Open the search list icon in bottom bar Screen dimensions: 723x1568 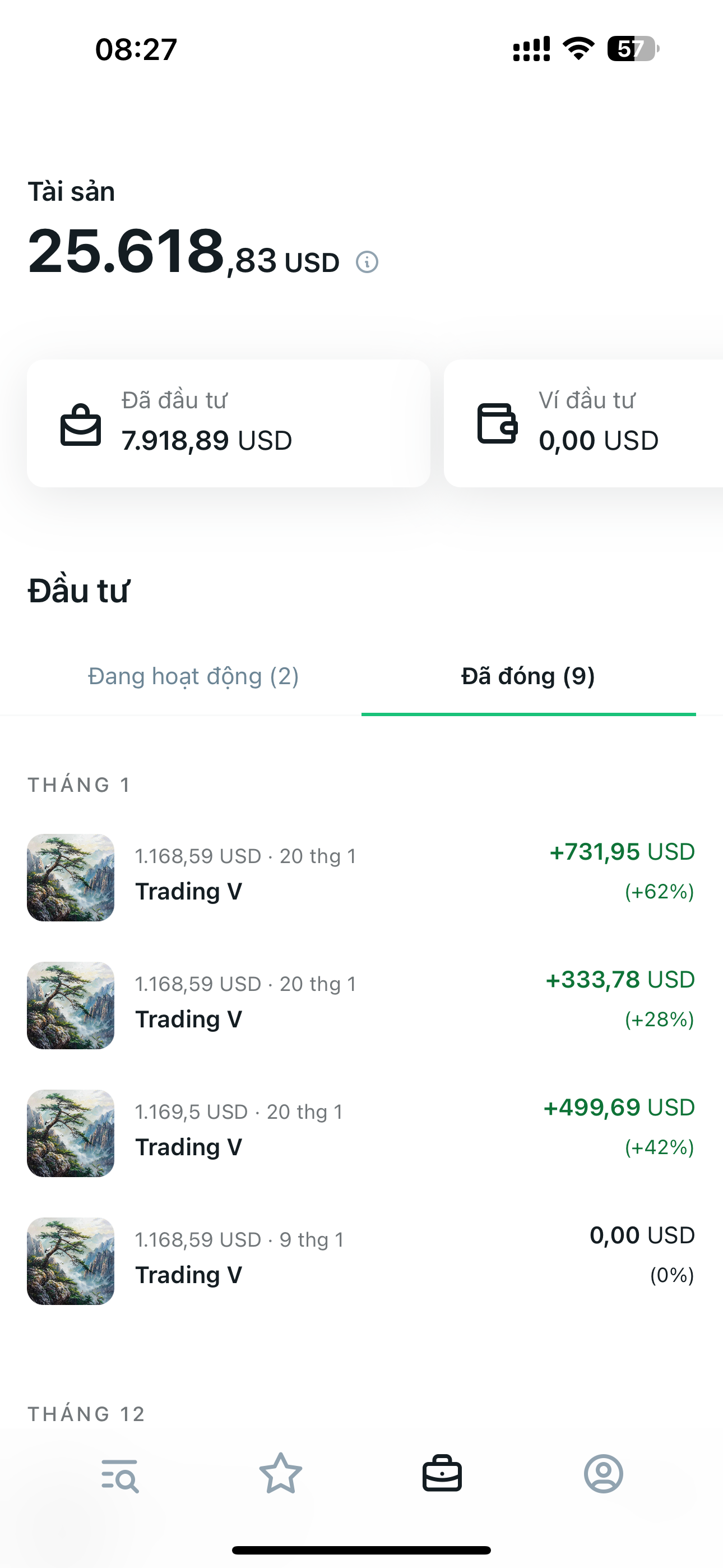(120, 1475)
